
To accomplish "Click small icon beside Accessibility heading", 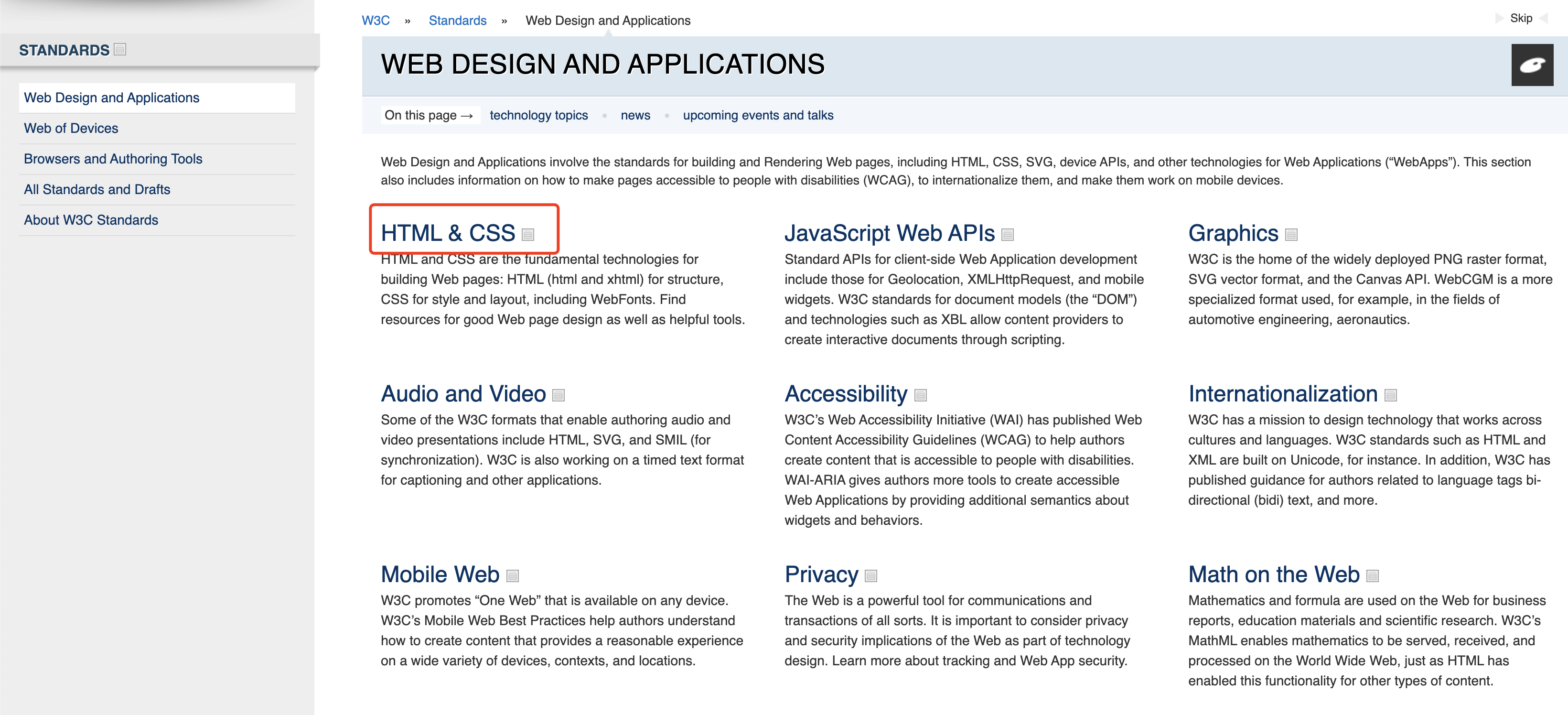I will pyautogui.click(x=920, y=396).
